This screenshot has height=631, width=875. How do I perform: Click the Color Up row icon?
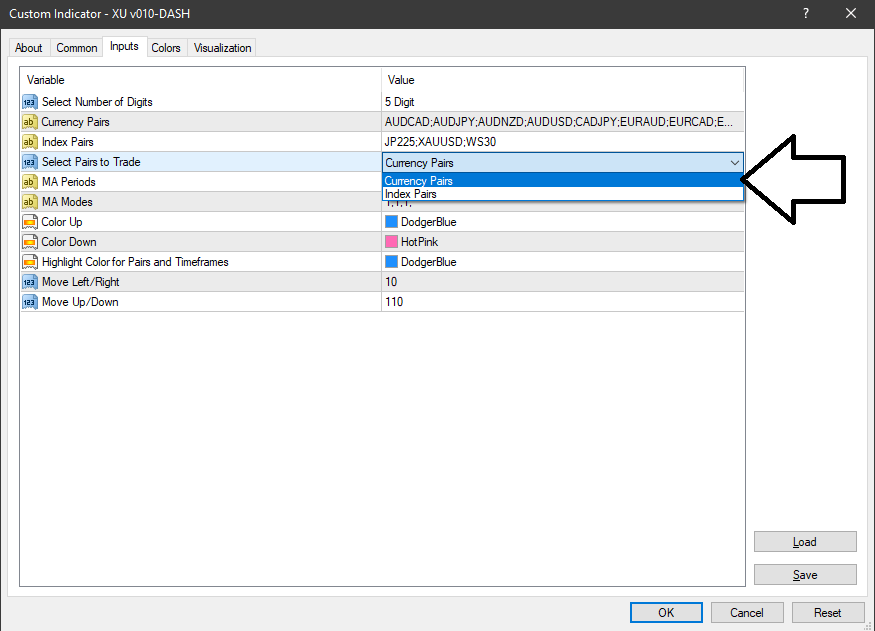coord(29,222)
